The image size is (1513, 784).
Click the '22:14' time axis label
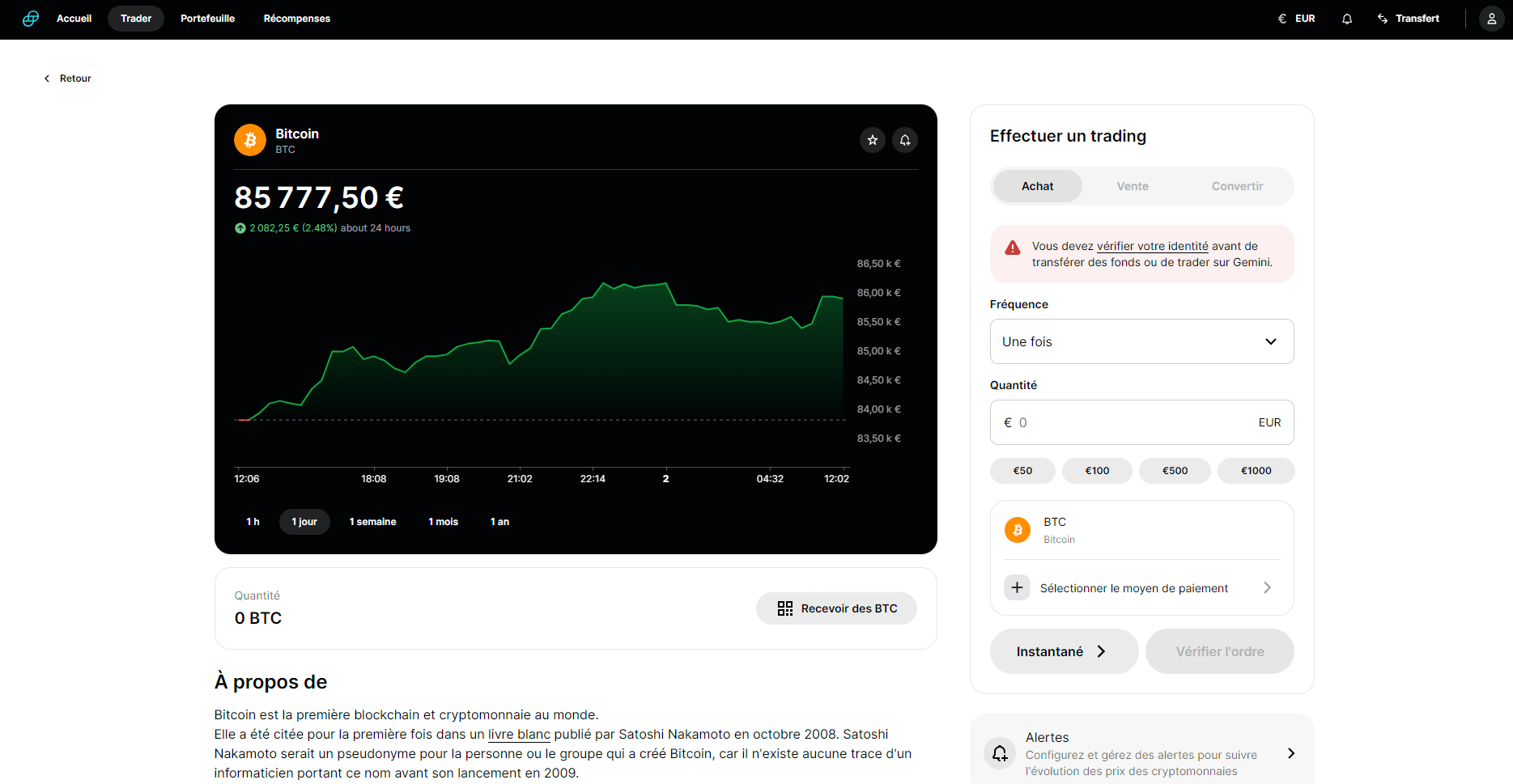tap(593, 479)
